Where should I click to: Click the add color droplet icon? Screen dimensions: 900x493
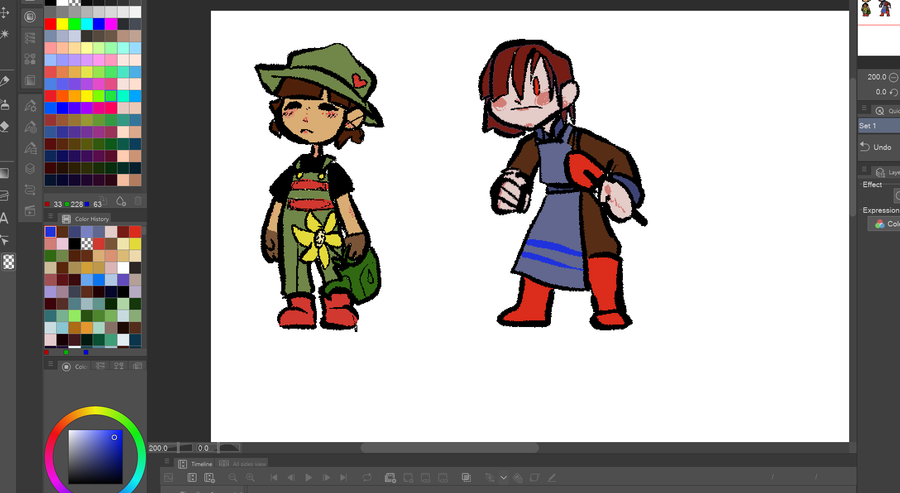(121, 201)
